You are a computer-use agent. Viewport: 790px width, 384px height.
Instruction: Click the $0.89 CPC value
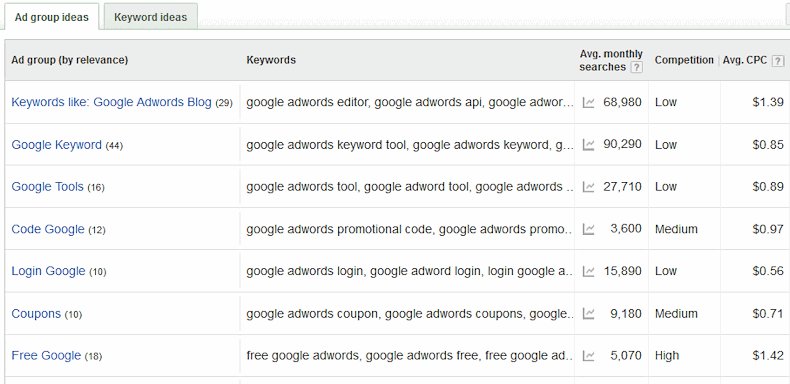[x=768, y=187]
